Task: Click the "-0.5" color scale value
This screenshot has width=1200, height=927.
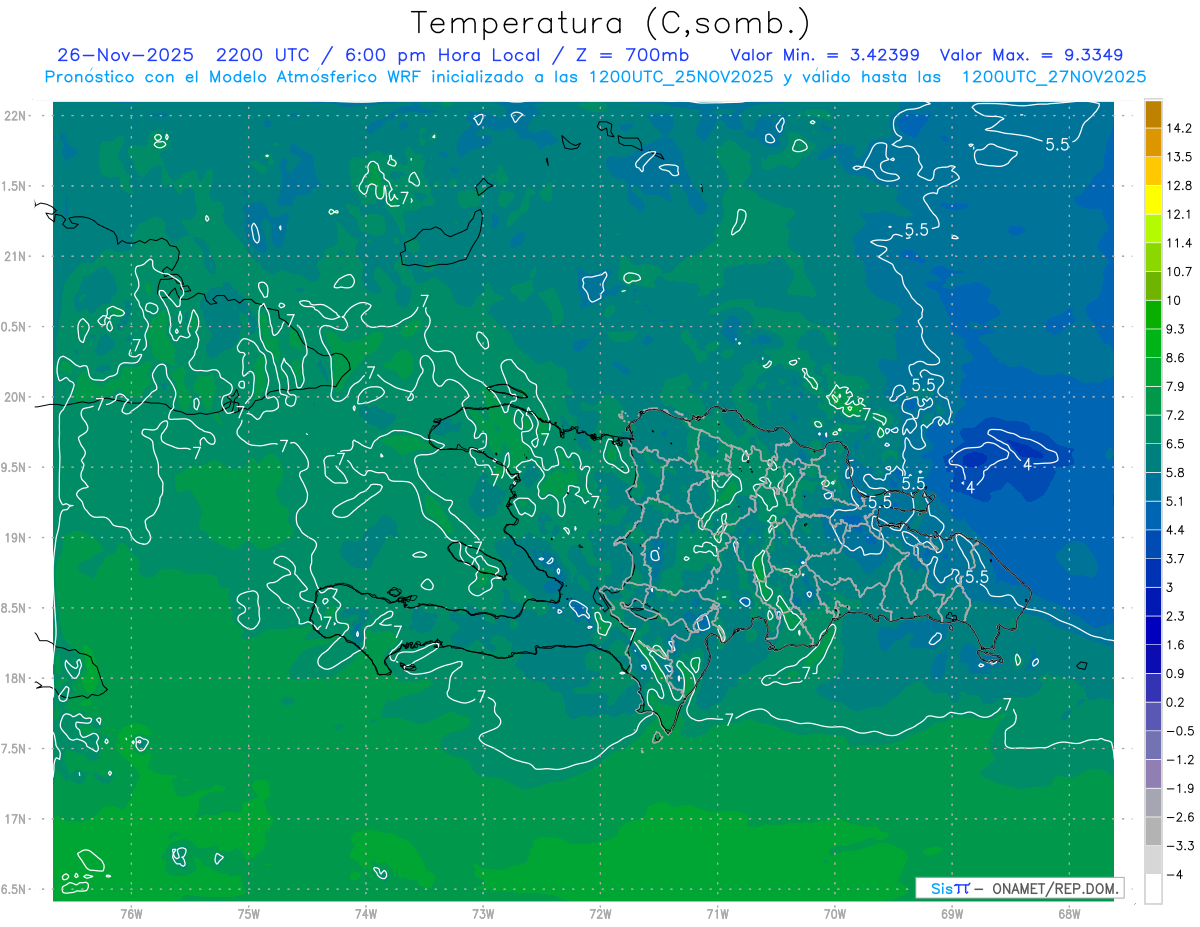Action: [1179, 731]
